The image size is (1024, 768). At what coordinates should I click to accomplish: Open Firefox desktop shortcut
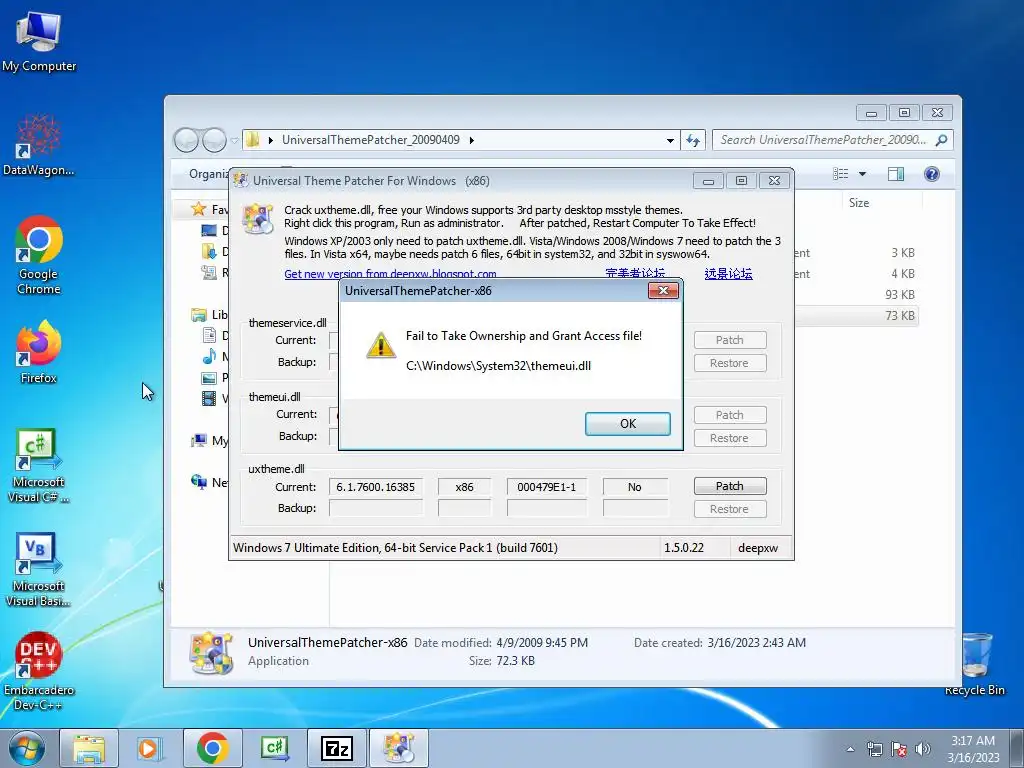point(39,352)
